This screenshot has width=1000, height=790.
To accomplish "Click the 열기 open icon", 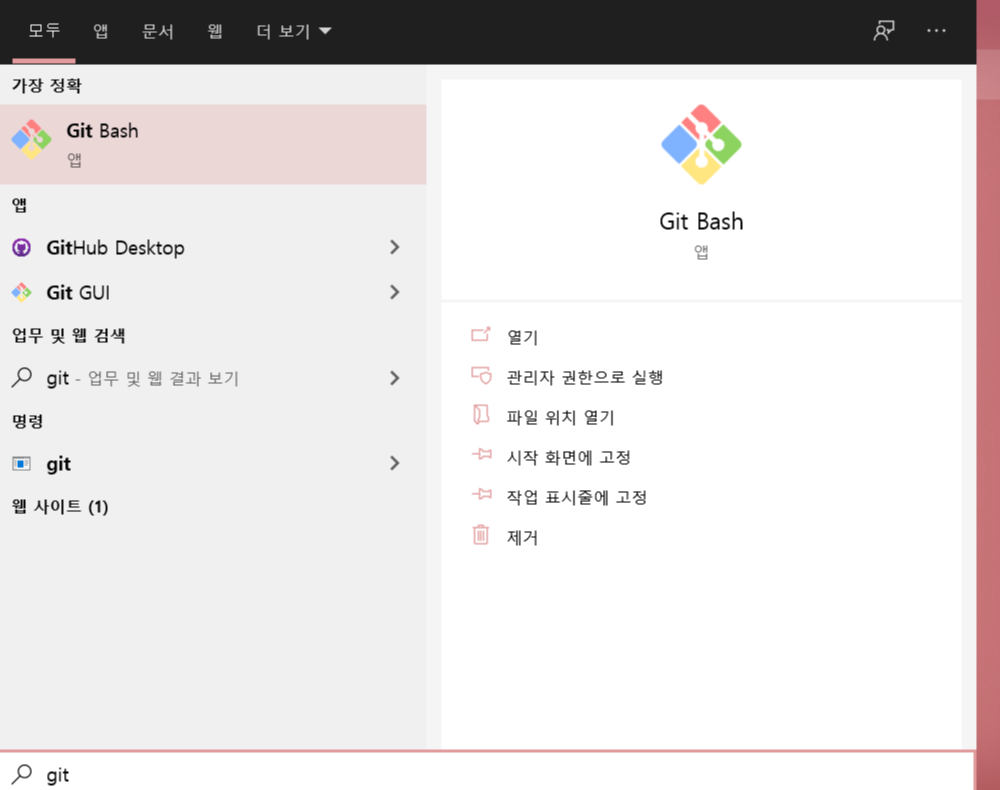I will (481, 335).
